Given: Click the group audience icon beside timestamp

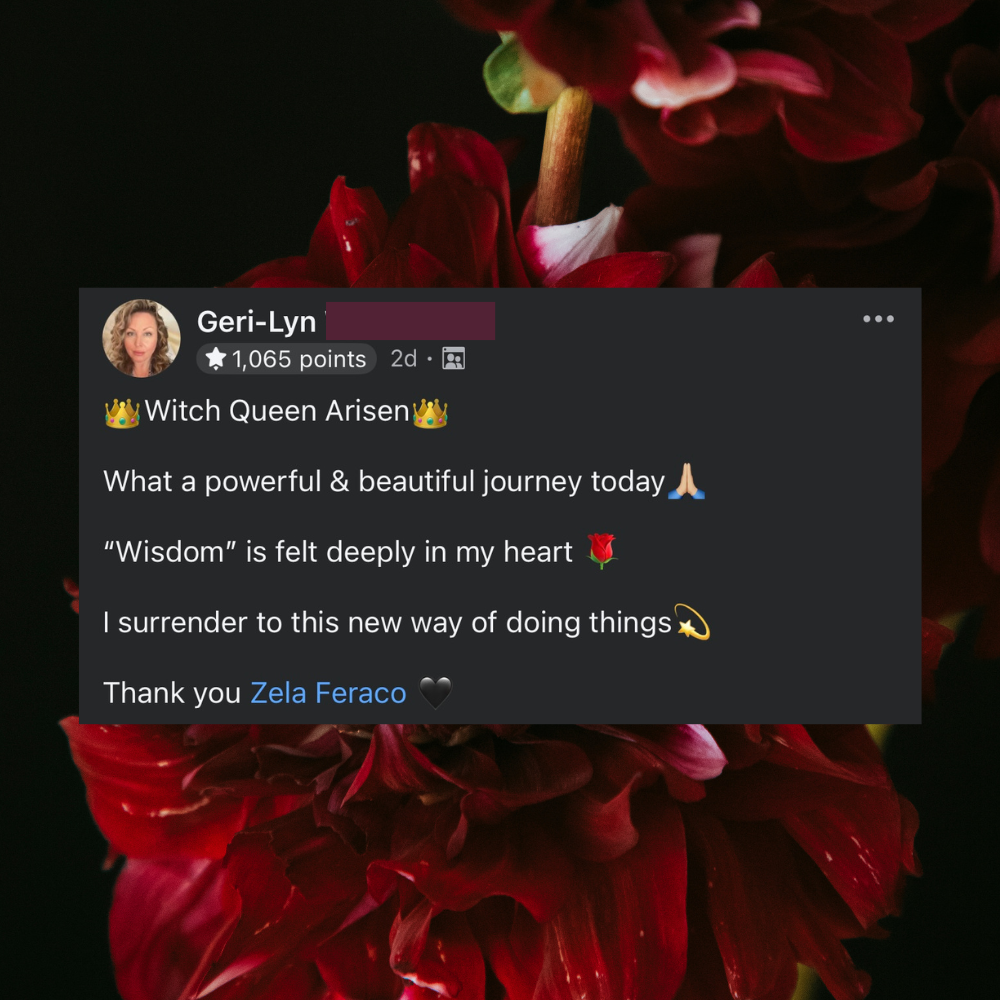Looking at the screenshot, I should tap(453, 358).
